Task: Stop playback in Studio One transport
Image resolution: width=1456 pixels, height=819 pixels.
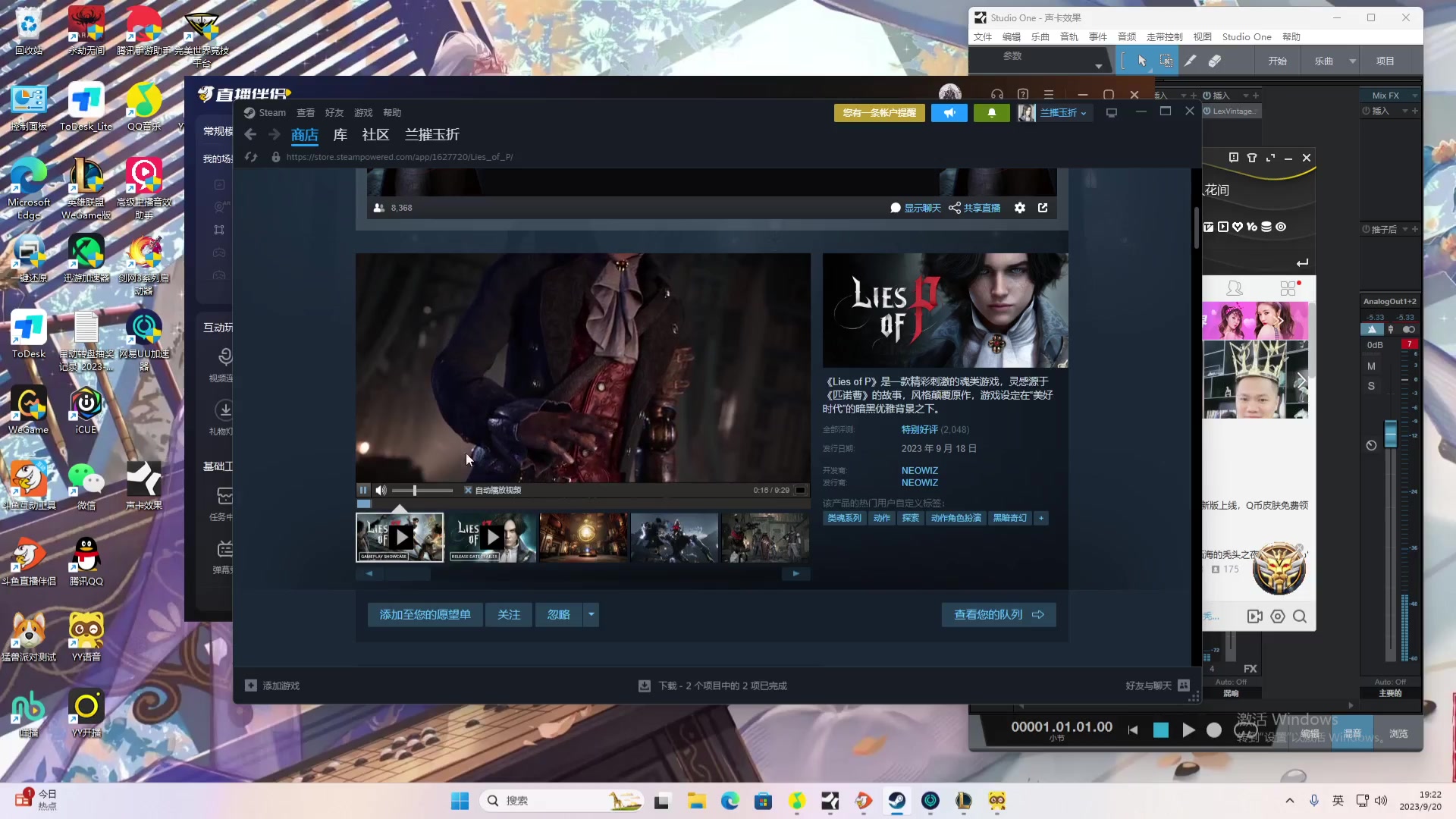Action: point(1161,730)
